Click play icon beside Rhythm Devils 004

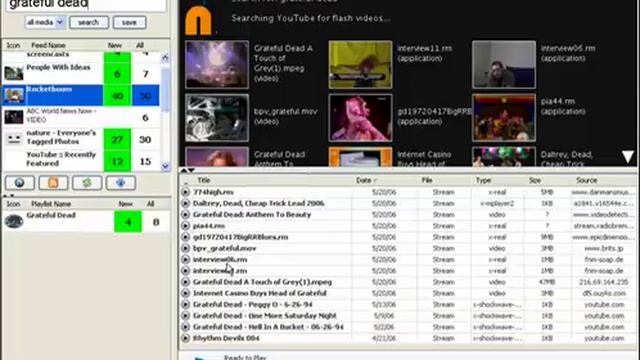185,338
